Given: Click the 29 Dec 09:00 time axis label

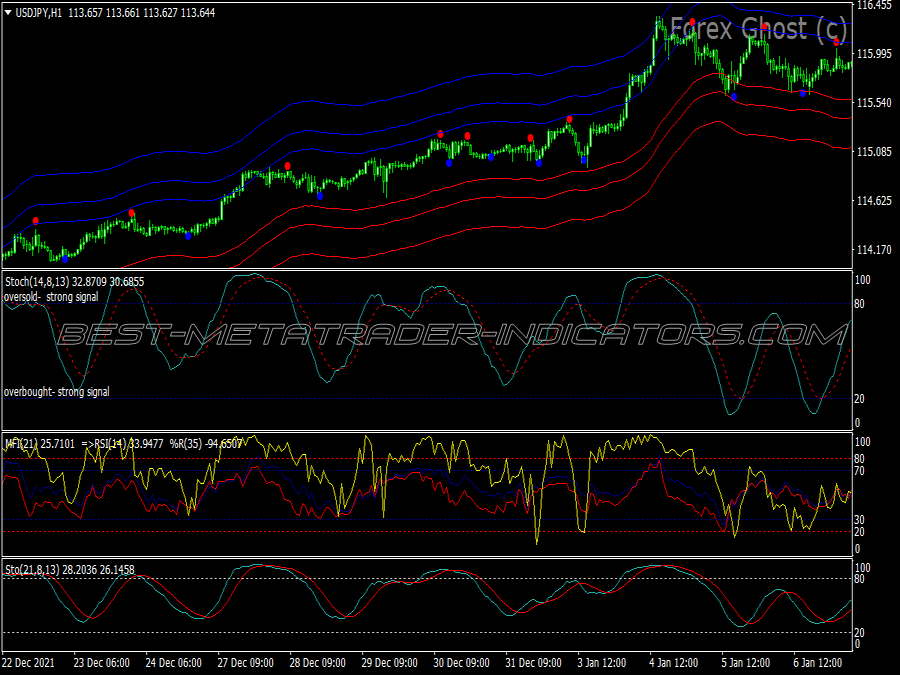Looking at the screenshot, I should tap(389, 663).
